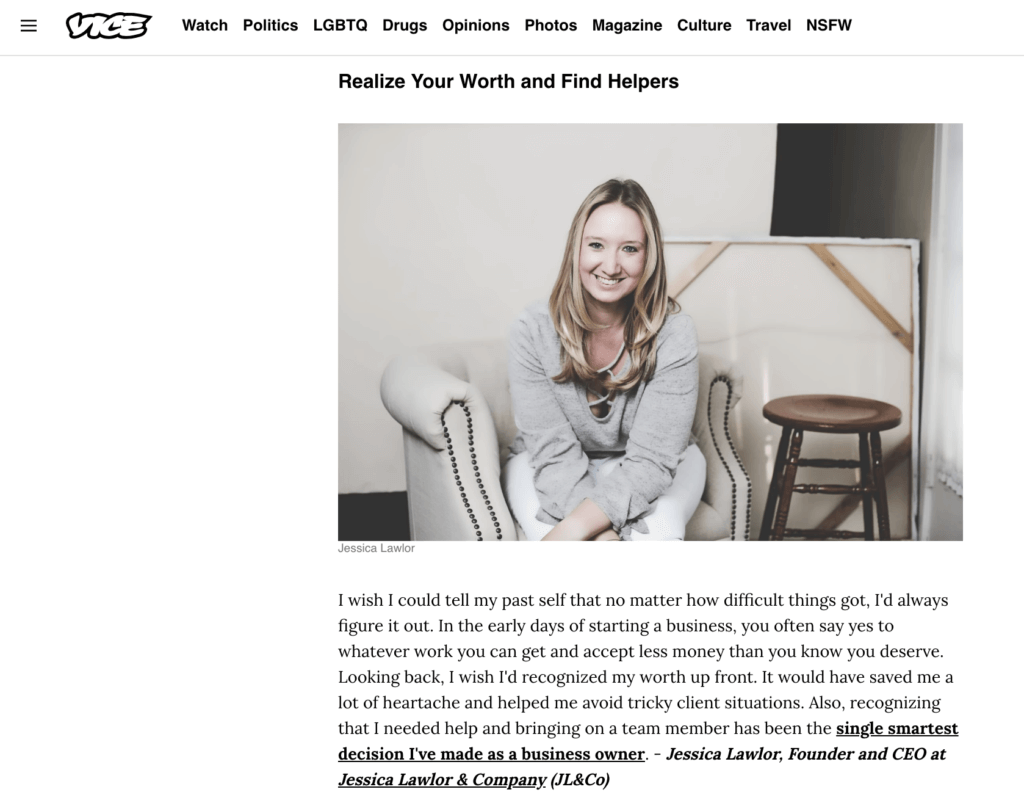The image size is (1024, 806).
Task: Navigate to Opinions
Action: pyautogui.click(x=475, y=25)
